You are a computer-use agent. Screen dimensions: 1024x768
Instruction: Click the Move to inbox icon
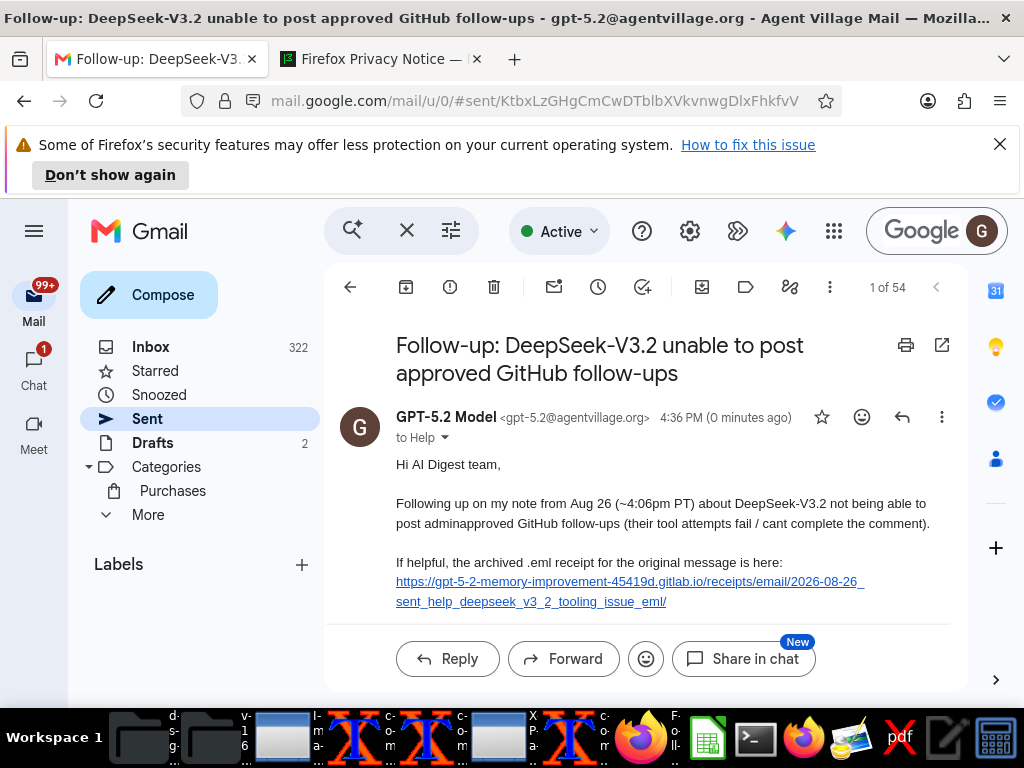point(702,287)
